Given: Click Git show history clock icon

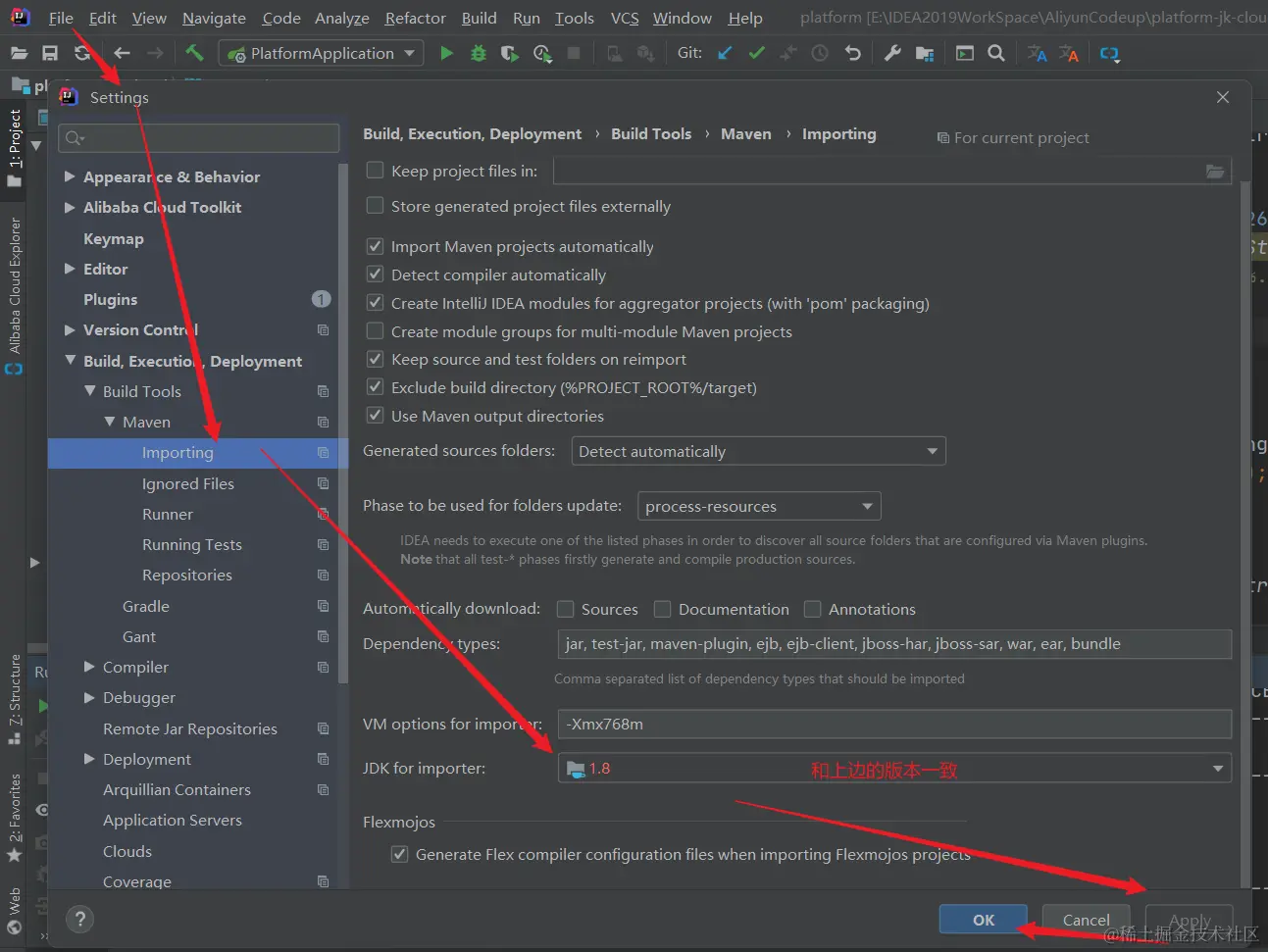Looking at the screenshot, I should pyautogui.click(x=820, y=53).
